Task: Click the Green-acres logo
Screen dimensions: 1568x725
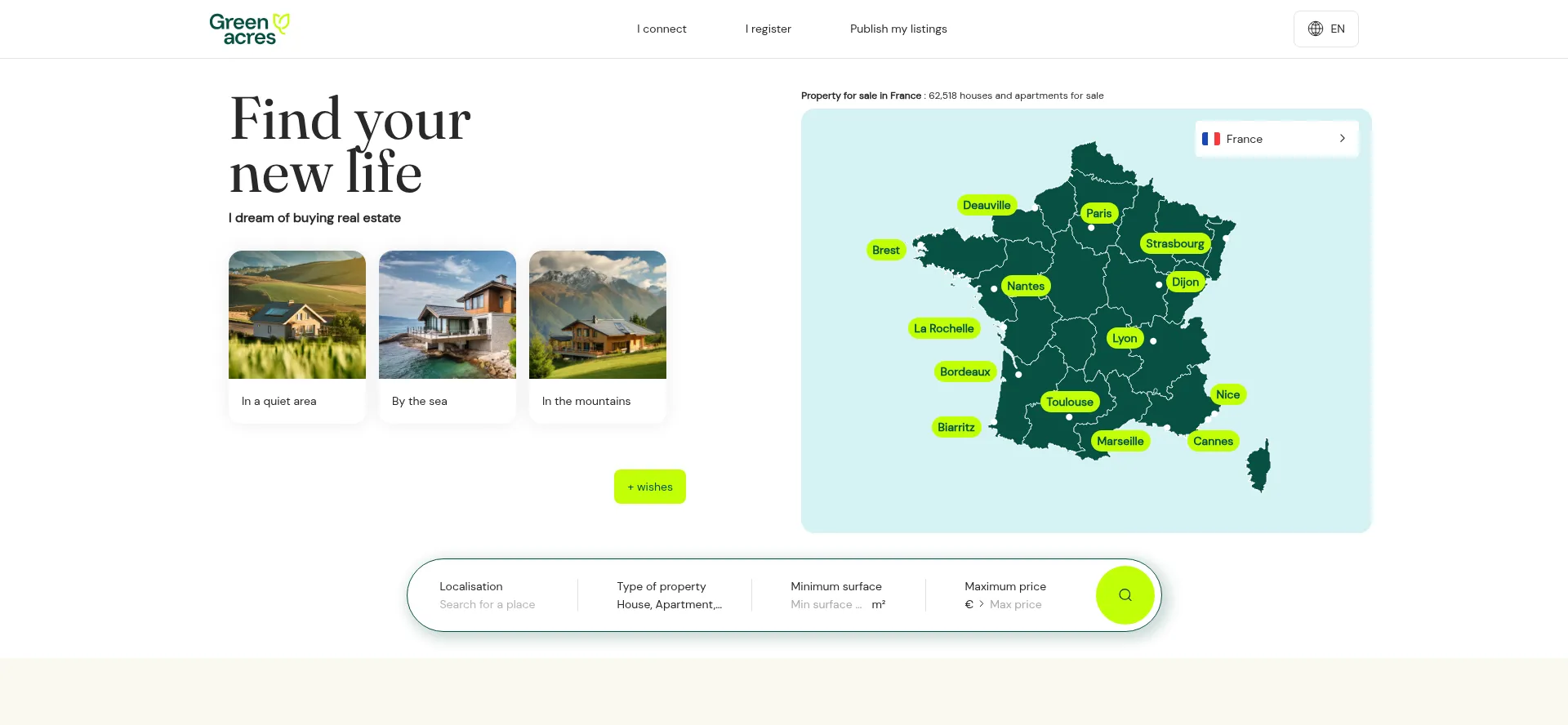Action: 249,29
